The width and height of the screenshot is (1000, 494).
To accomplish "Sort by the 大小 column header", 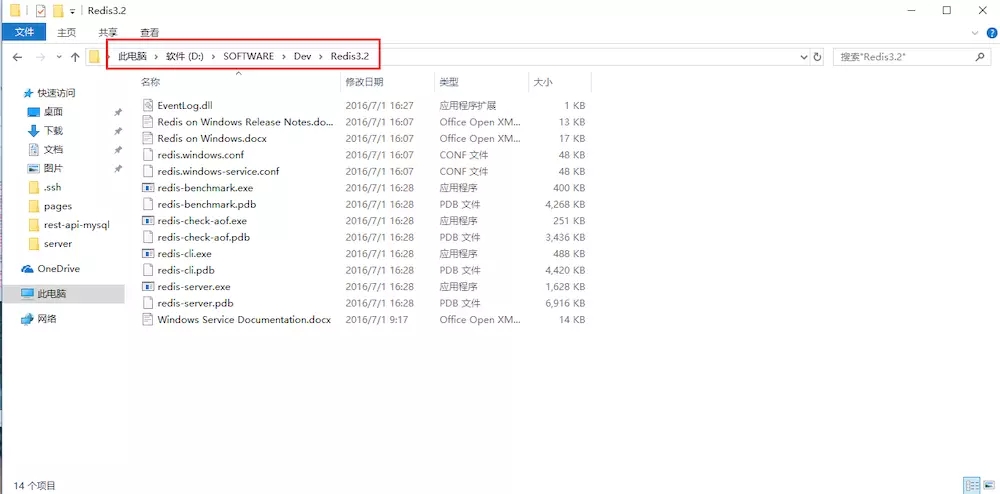I will click(543, 82).
